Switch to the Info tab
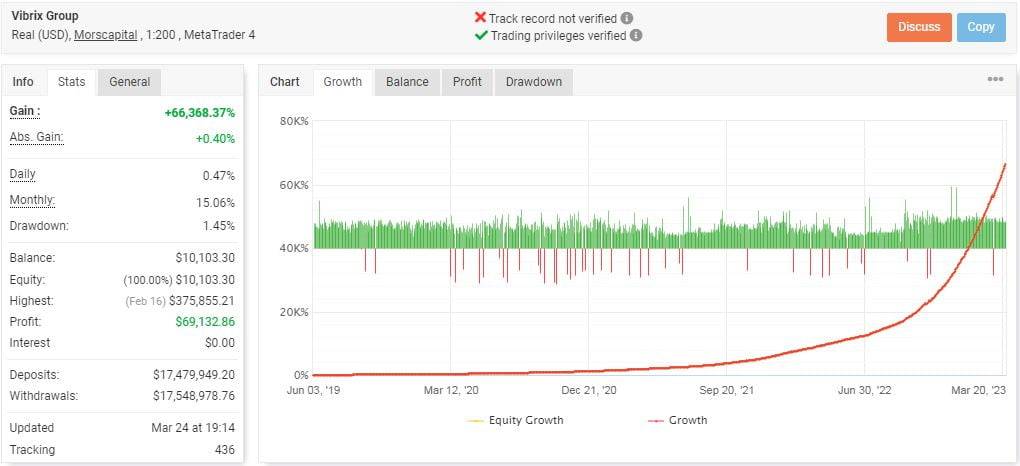The width and height of the screenshot is (1020, 466). click(23, 82)
